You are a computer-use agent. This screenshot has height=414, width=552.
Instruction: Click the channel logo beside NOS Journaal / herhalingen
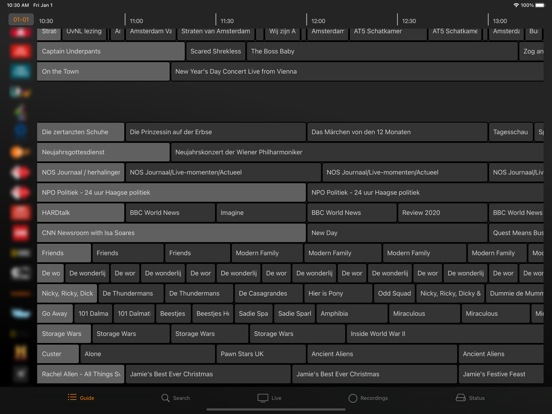coord(20,172)
